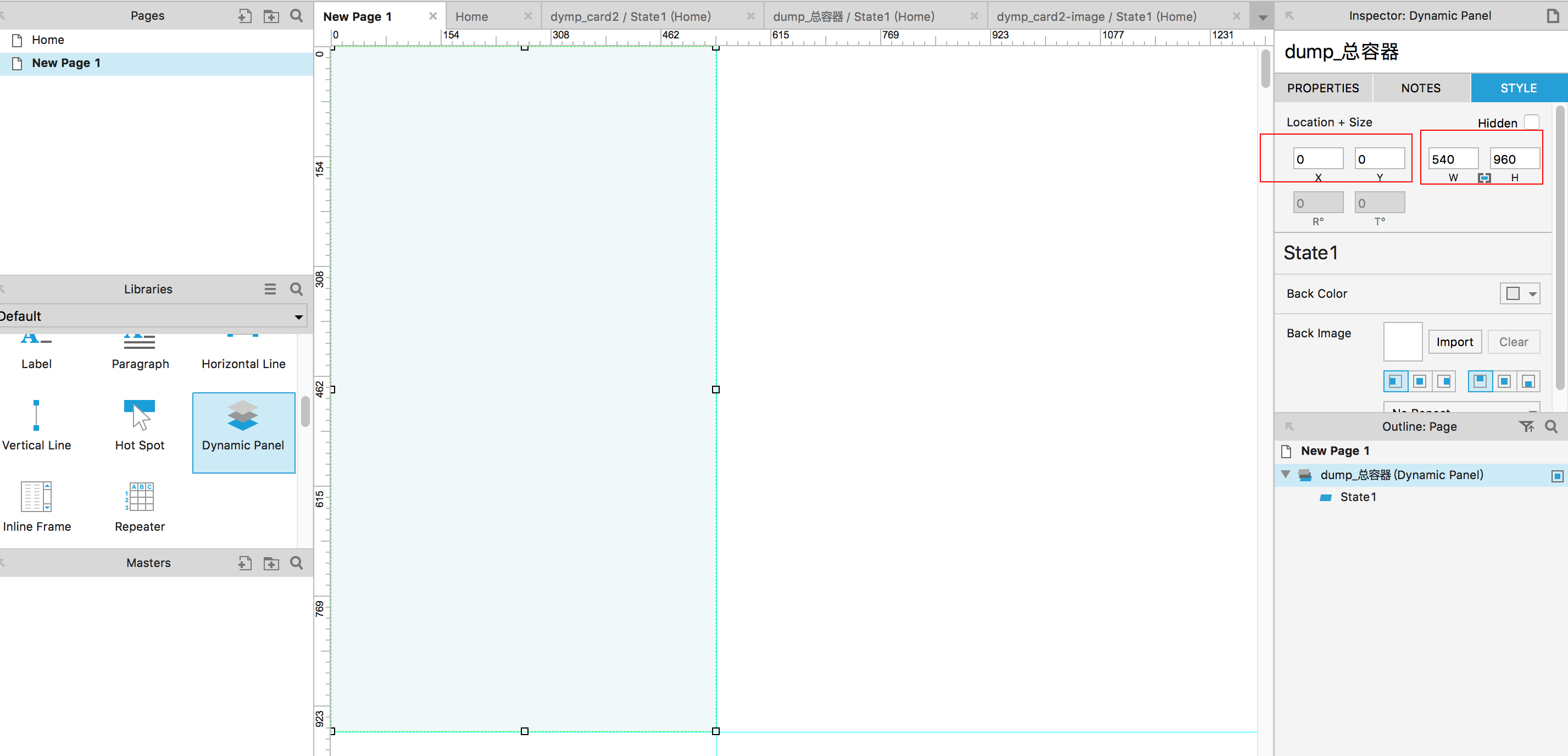Open the tab list dropdown arrow

point(1263,17)
